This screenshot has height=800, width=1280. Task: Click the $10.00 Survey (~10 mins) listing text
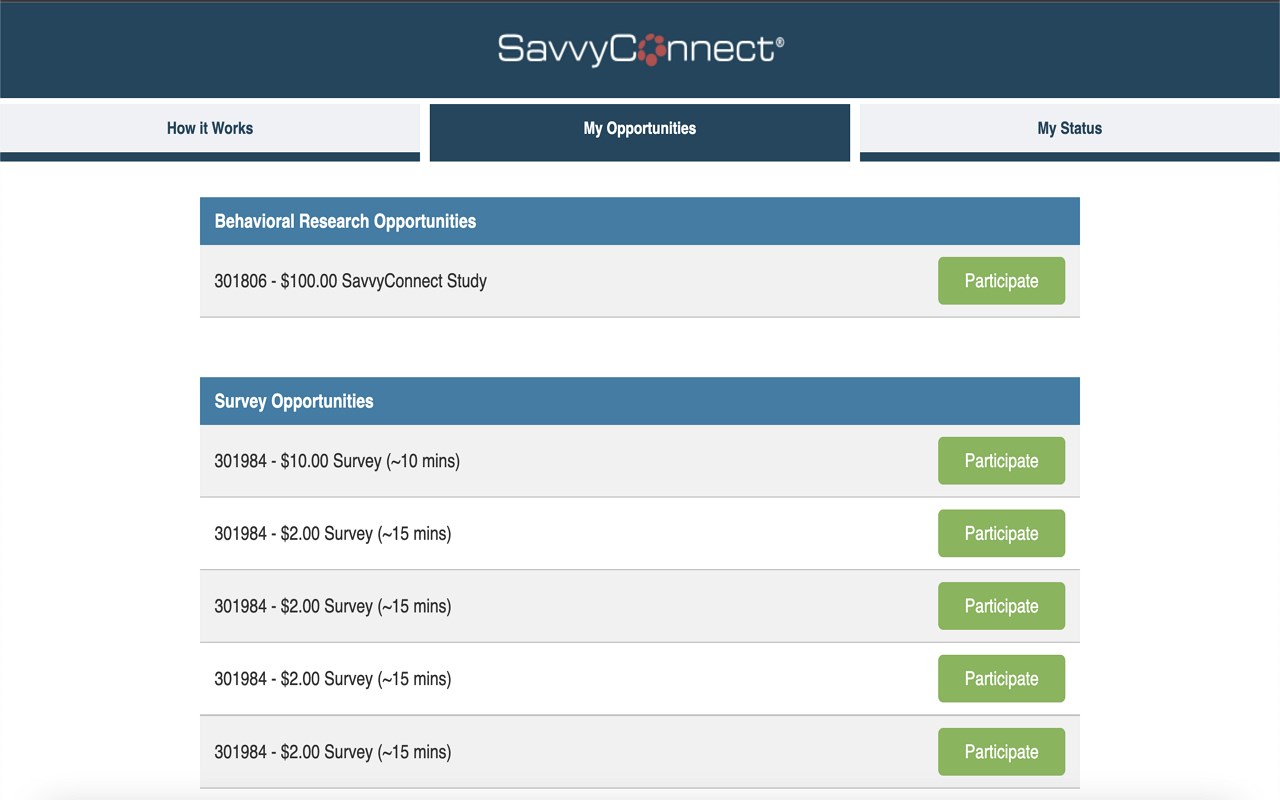[x=337, y=461]
